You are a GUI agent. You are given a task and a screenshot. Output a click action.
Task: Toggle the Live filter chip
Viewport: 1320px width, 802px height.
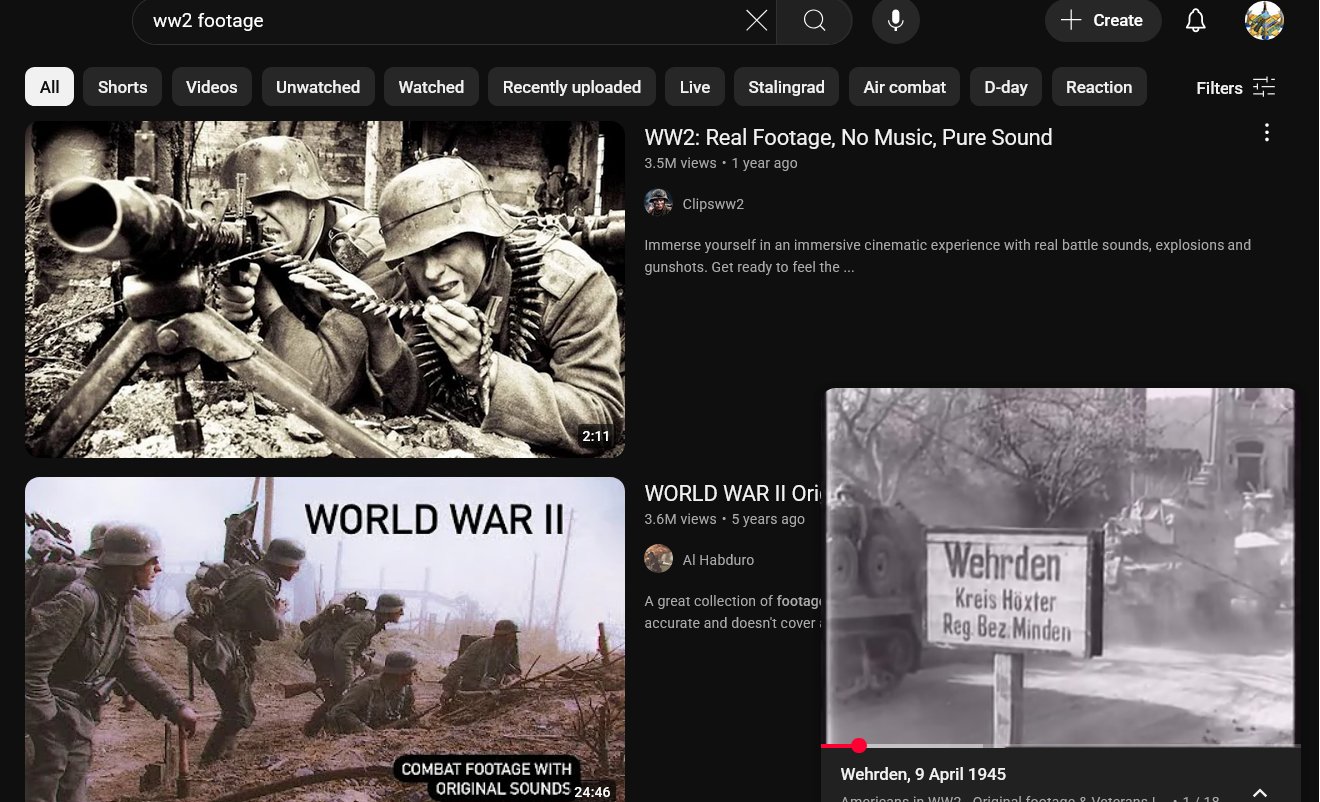(694, 88)
